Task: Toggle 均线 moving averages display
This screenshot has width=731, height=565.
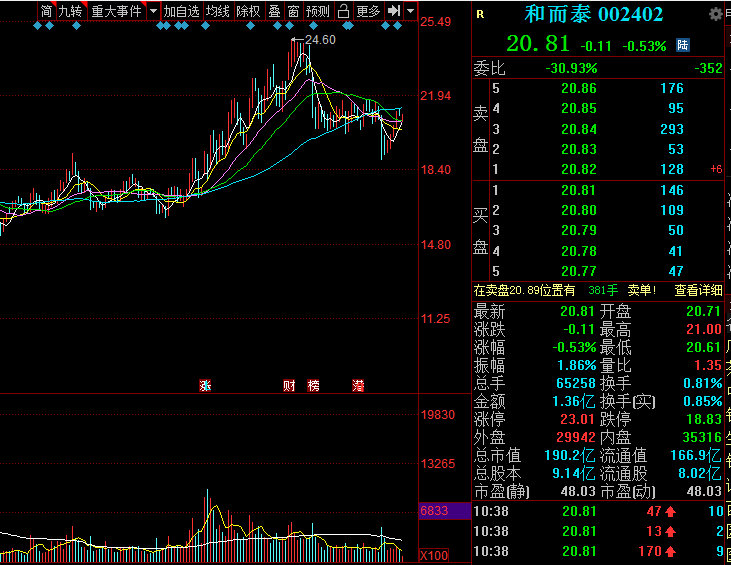Action: click(217, 11)
